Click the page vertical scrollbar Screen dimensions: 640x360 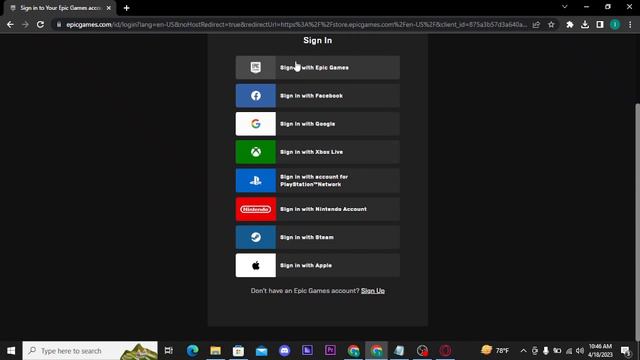pos(638,222)
